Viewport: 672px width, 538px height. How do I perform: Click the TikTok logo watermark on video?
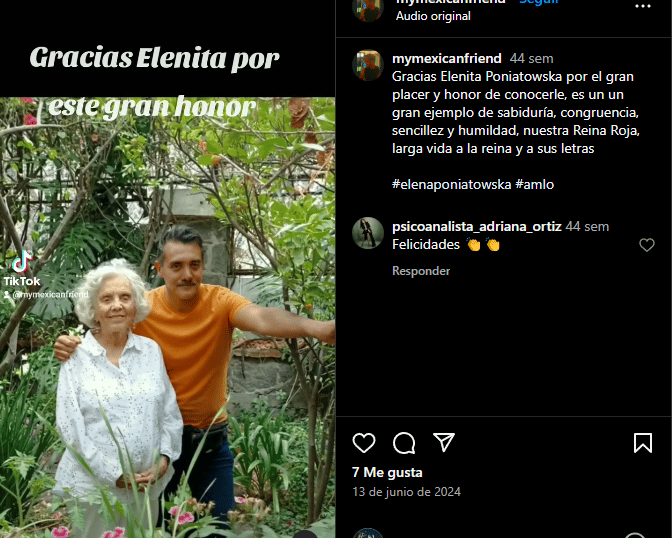pos(22,269)
